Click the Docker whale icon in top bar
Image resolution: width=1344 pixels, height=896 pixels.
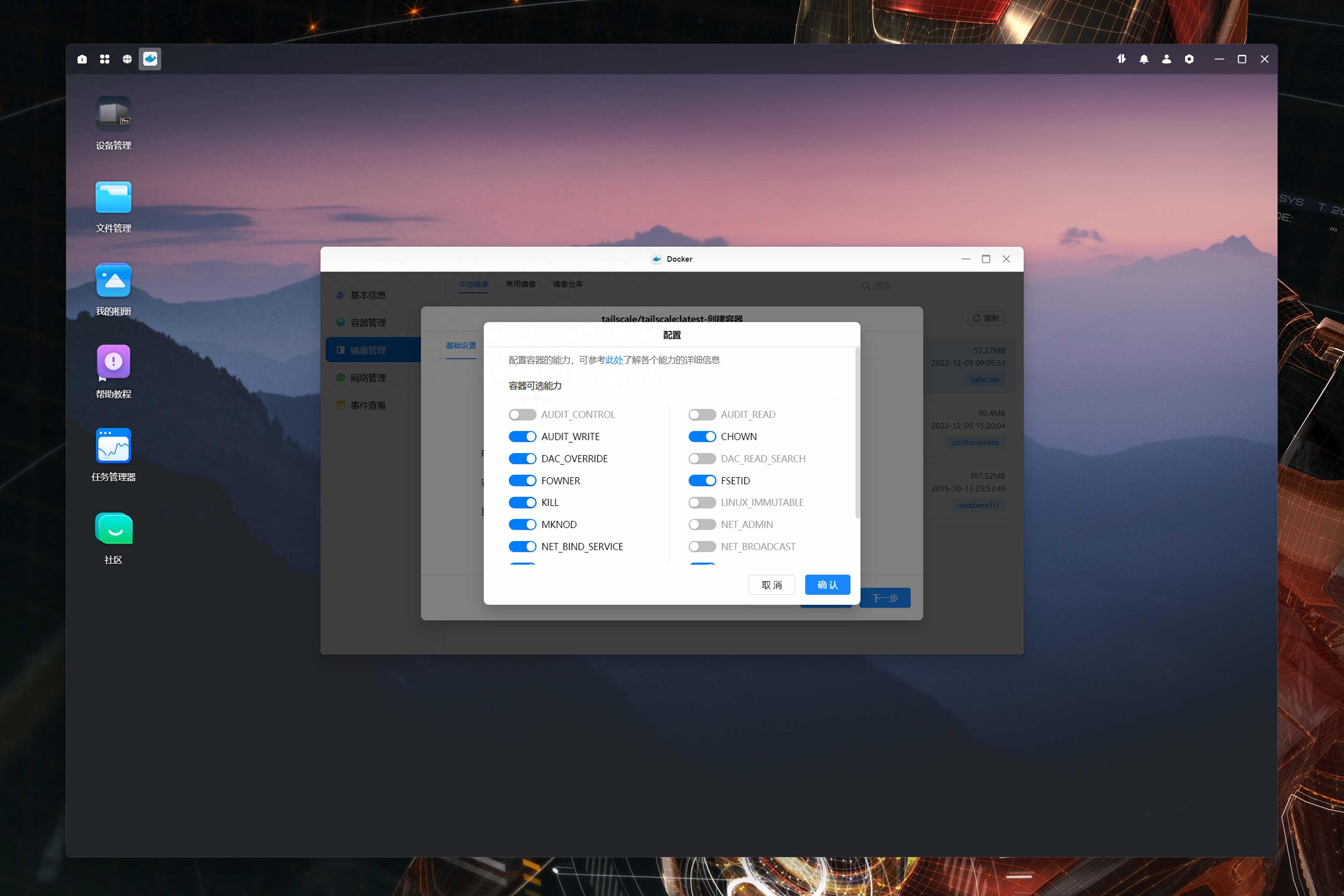coord(150,59)
